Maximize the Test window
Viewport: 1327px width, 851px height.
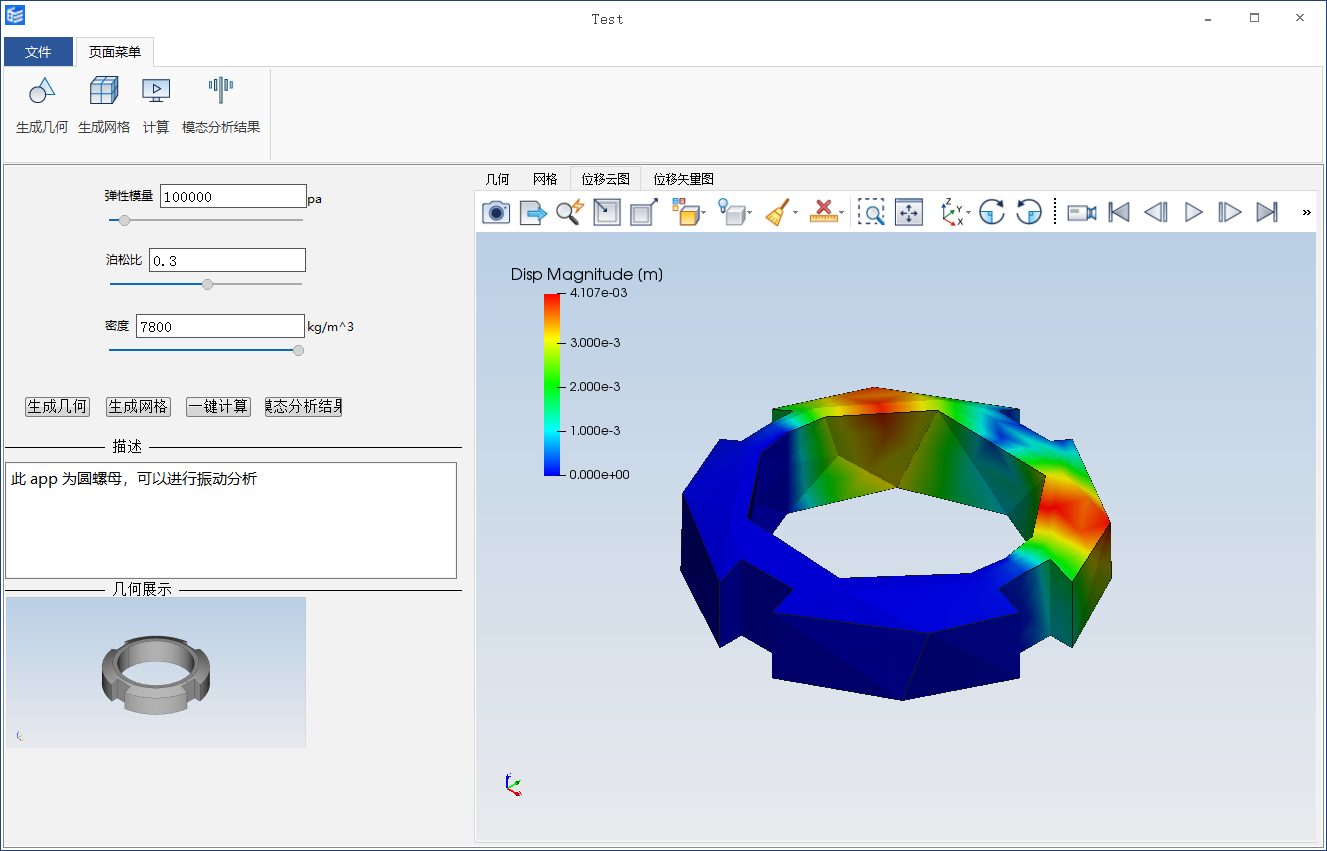point(1254,18)
